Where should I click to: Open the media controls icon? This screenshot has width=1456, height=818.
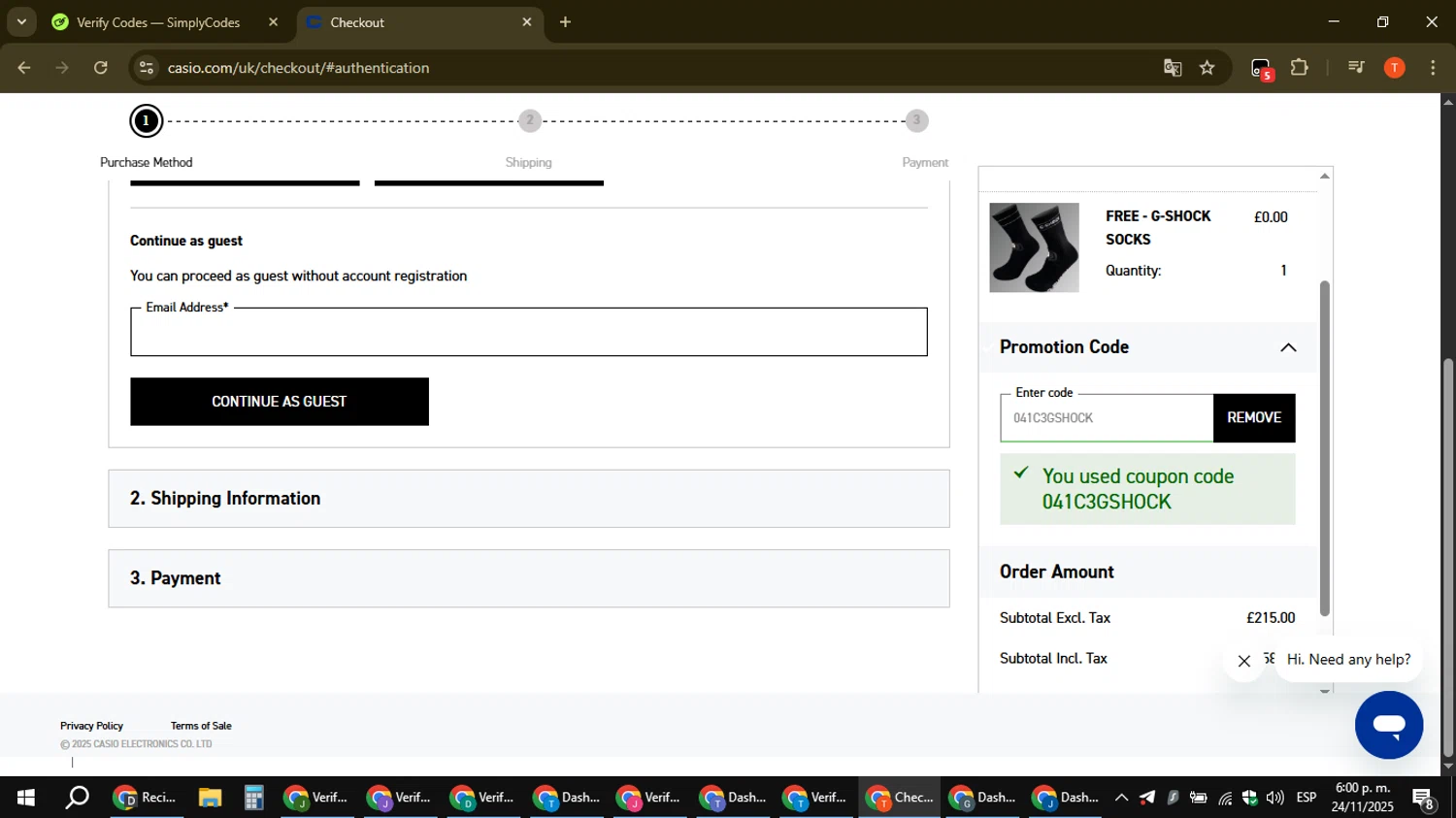coord(1356,68)
